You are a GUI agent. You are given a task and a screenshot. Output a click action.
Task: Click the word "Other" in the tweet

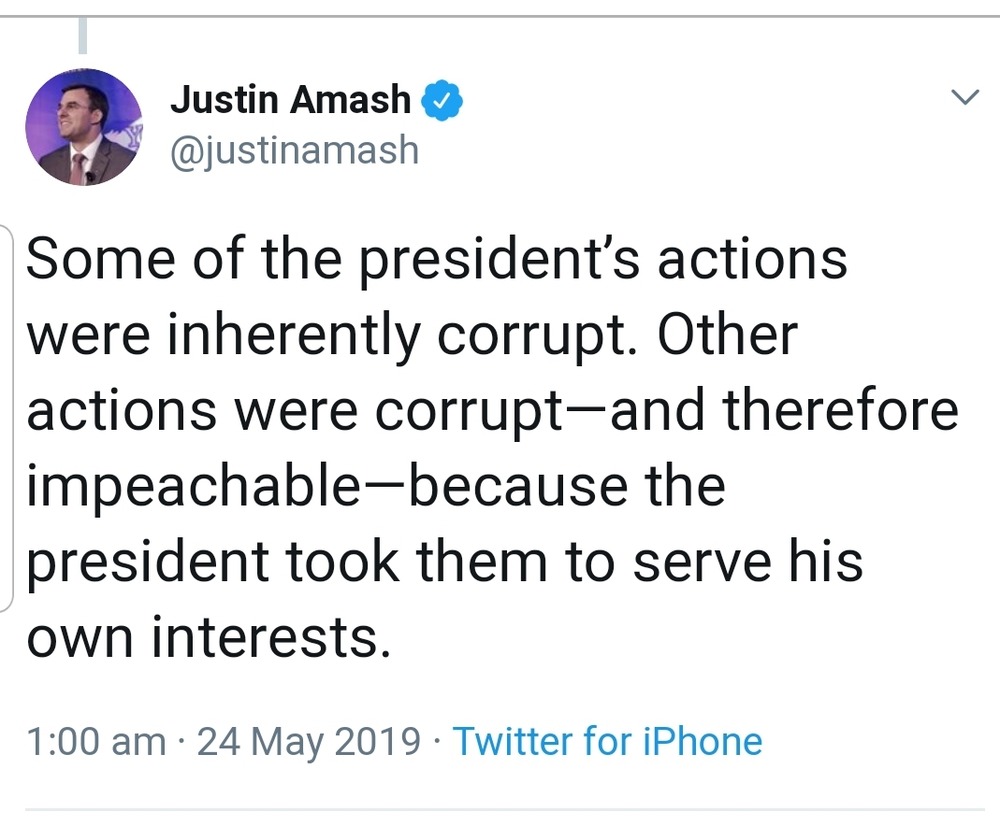(727, 335)
